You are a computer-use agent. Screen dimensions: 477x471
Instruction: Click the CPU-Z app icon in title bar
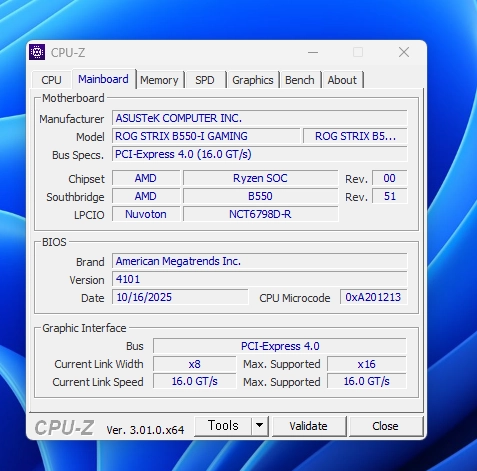coord(37,52)
